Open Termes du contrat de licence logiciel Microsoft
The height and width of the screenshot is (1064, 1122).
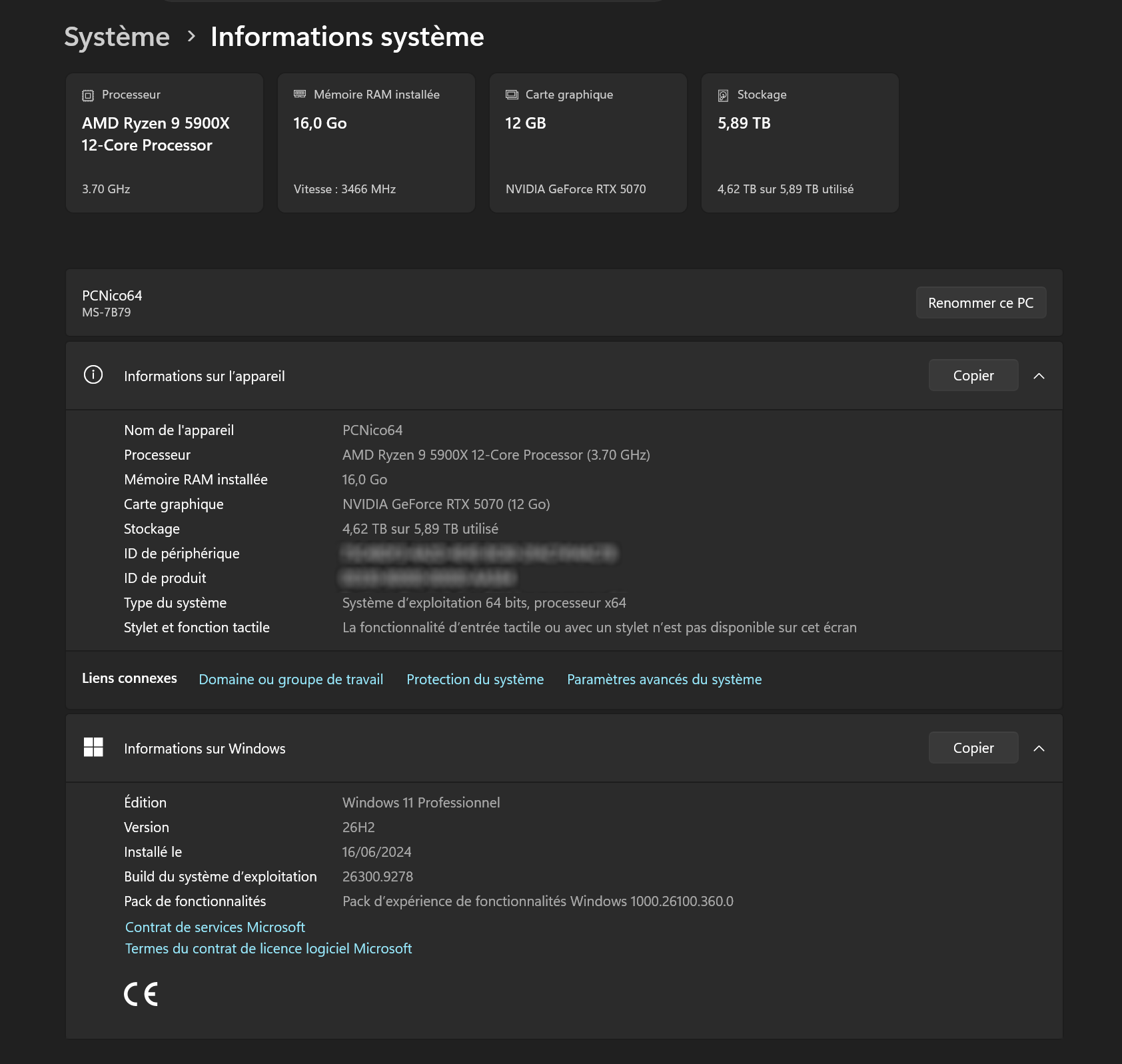click(x=268, y=948)
